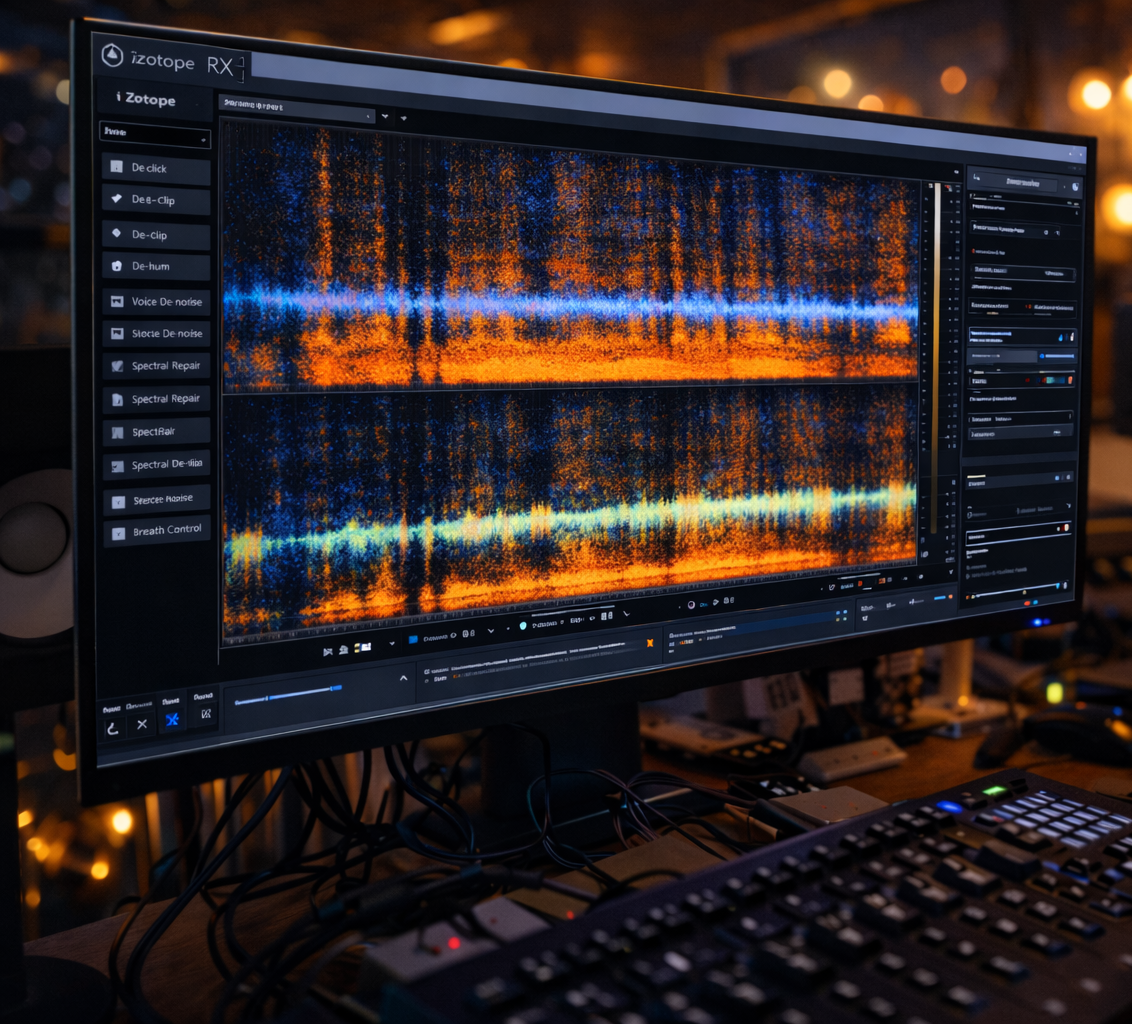
Task: Click the X tool icon in bottom-left toolbar
Action: pos(142,723)
